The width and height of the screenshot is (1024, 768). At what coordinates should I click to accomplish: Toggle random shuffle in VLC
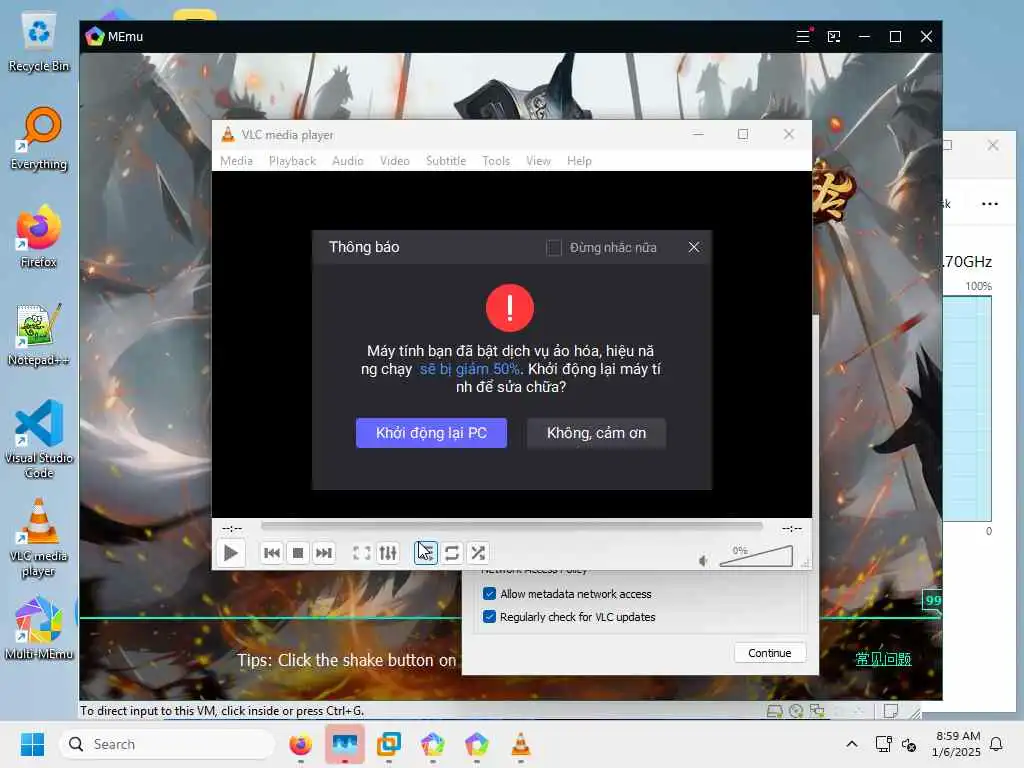(478, 553)
